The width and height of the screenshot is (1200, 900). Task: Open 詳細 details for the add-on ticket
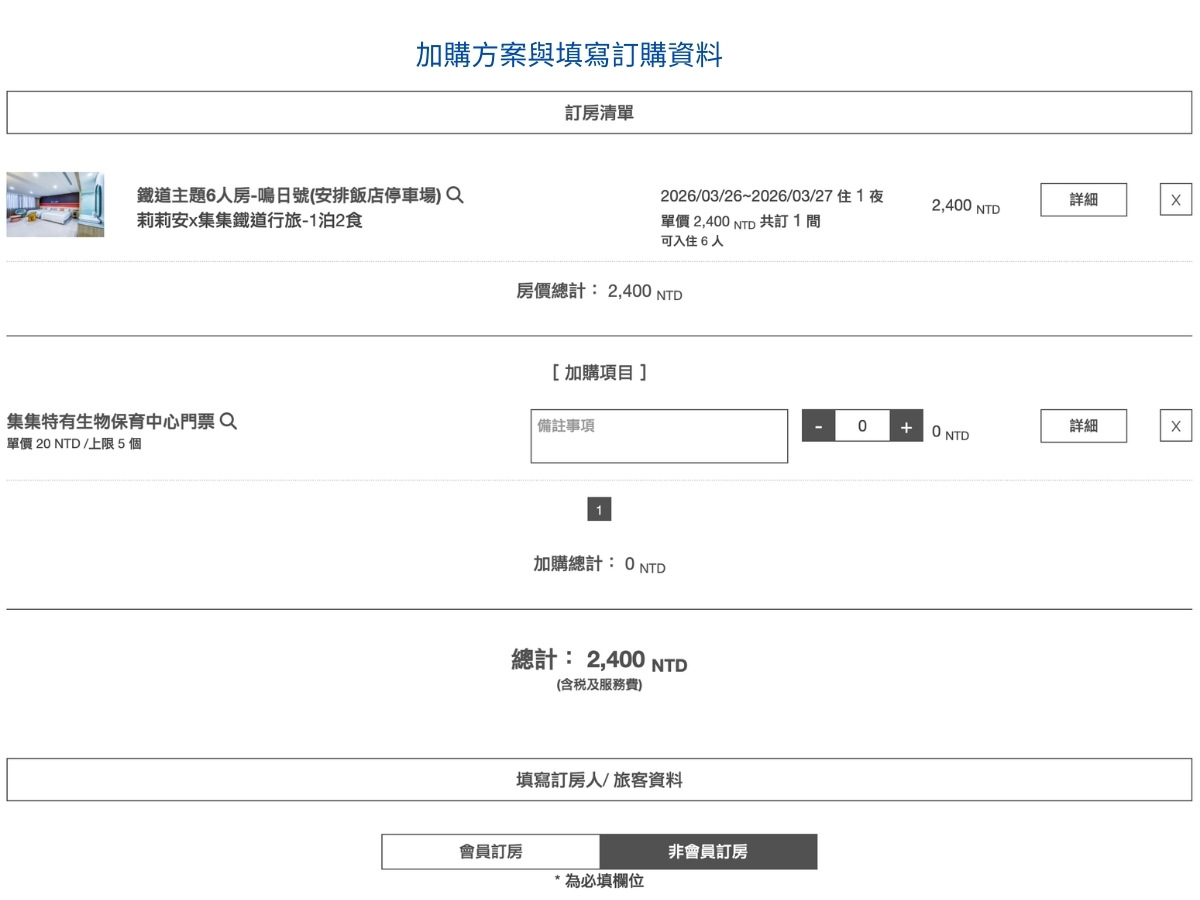[1083, 425]
